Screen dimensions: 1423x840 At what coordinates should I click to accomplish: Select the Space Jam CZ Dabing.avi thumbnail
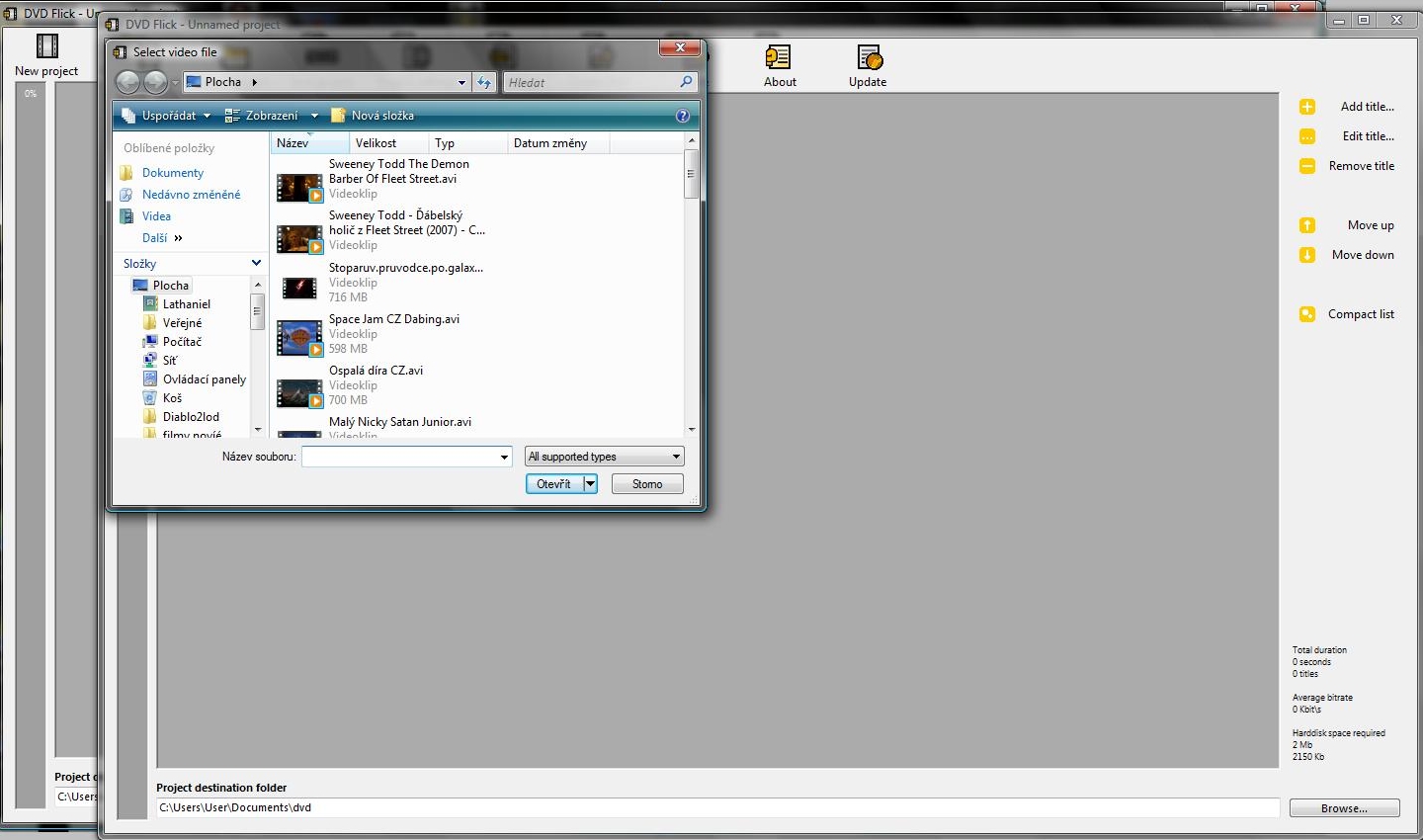pos(299,338)
